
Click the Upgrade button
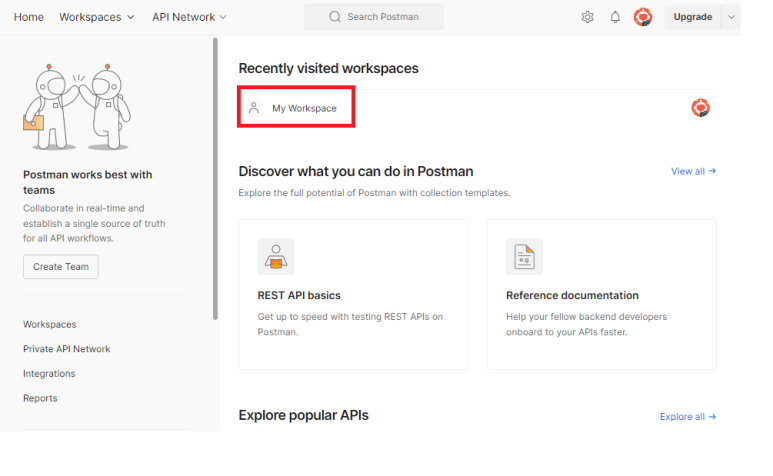pos(693,17)
